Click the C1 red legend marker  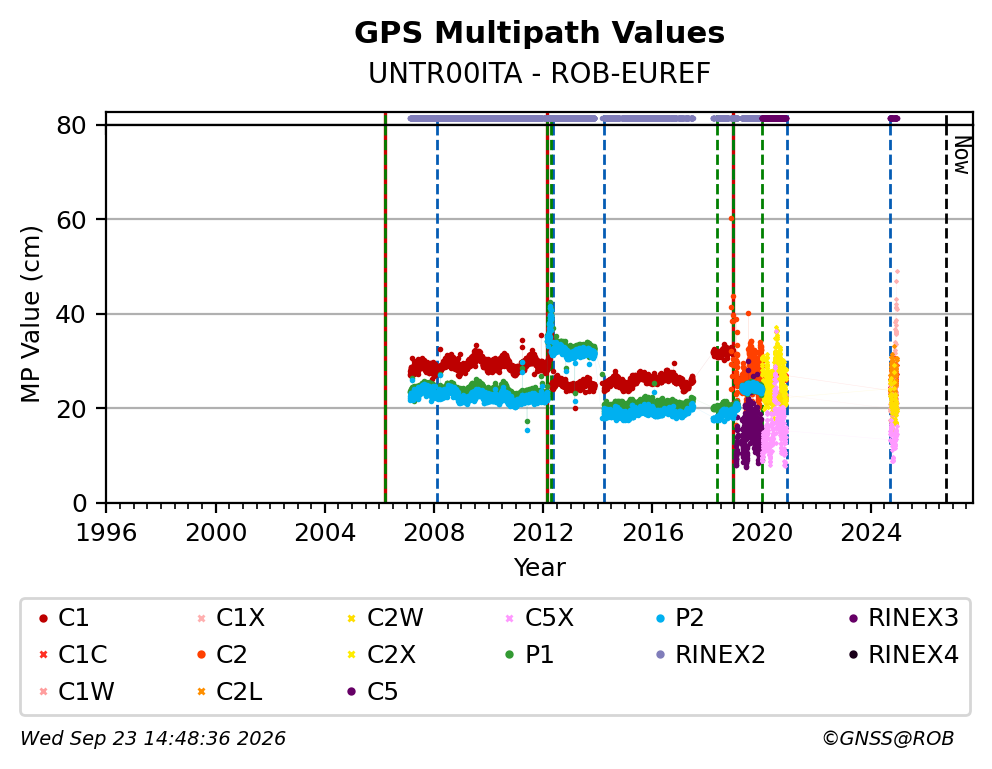[x=43, y=618]
